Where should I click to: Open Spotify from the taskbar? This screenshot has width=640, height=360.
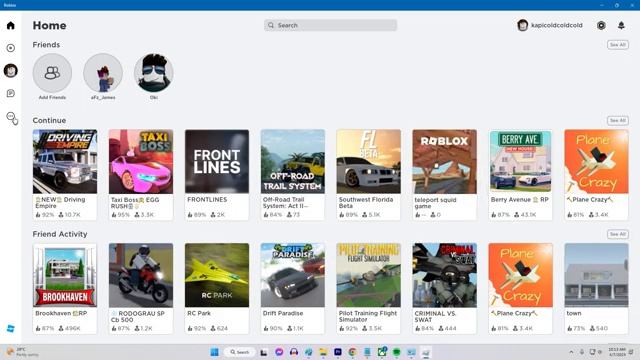point(396,352)
